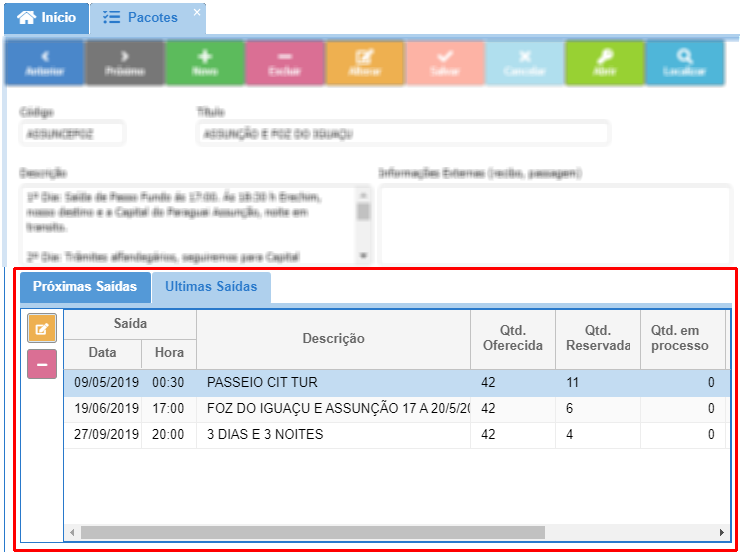The height and width of the screenshot is (552, 740).
Task: Click the Informações Externas text area
Action: (555, 225)
